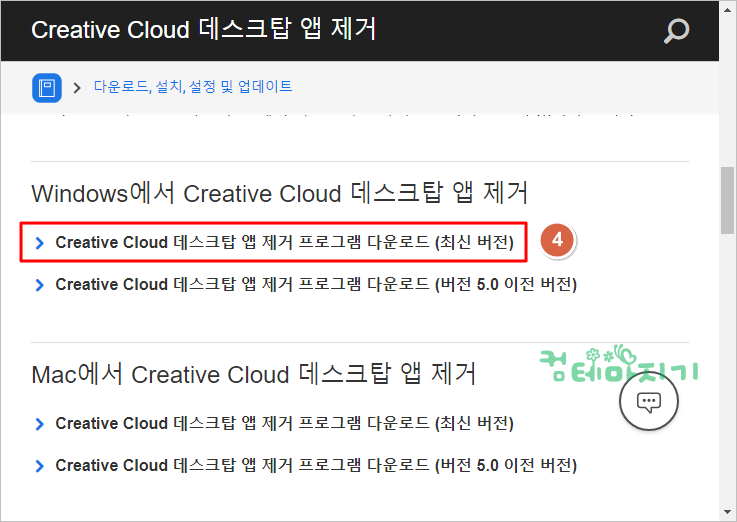Expand Mac 버전 5.0 이전 버전 chevron
This screenshot has width=737, height=522.
(x=40, y=466)
